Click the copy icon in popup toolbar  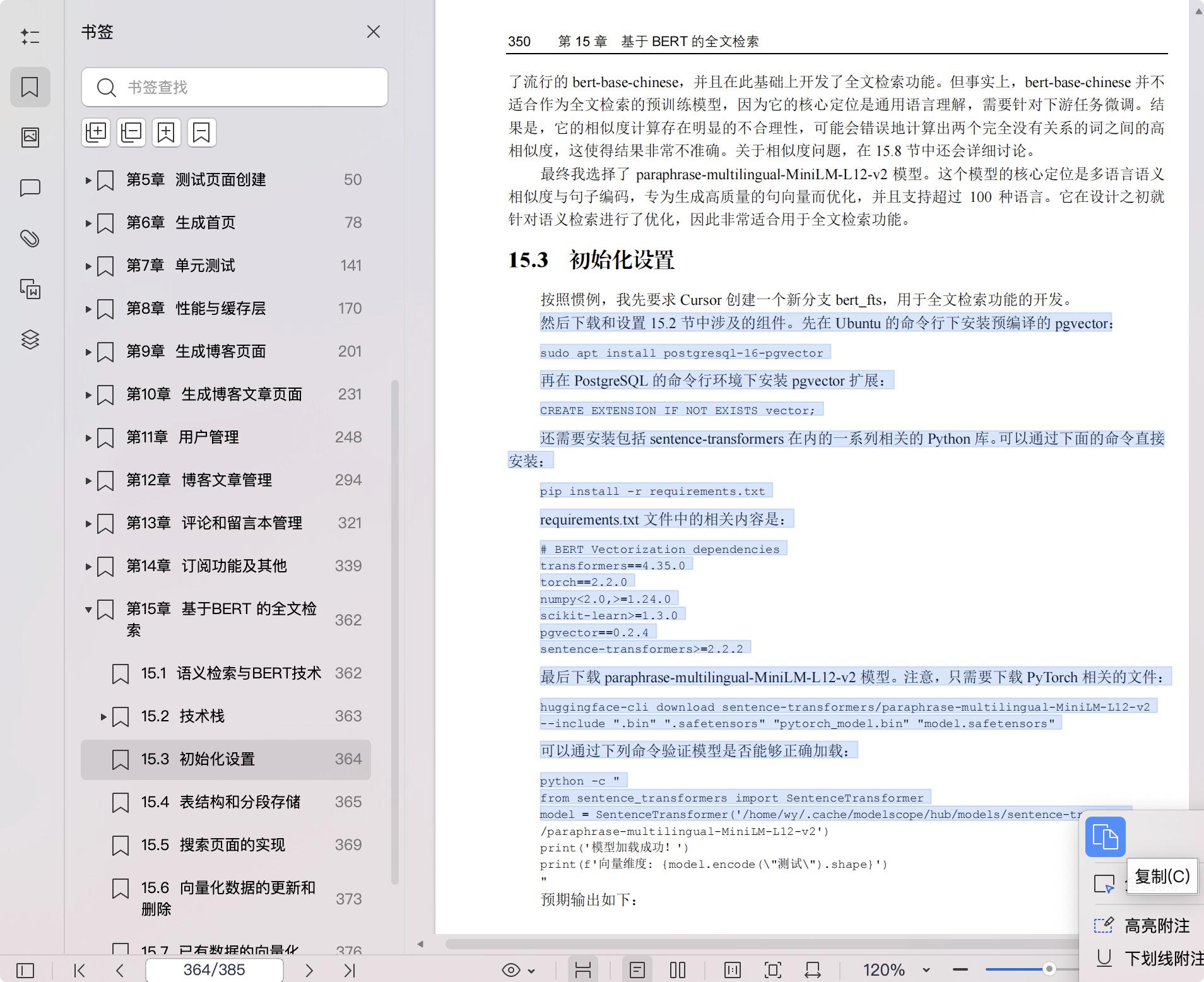[1105, 837]
